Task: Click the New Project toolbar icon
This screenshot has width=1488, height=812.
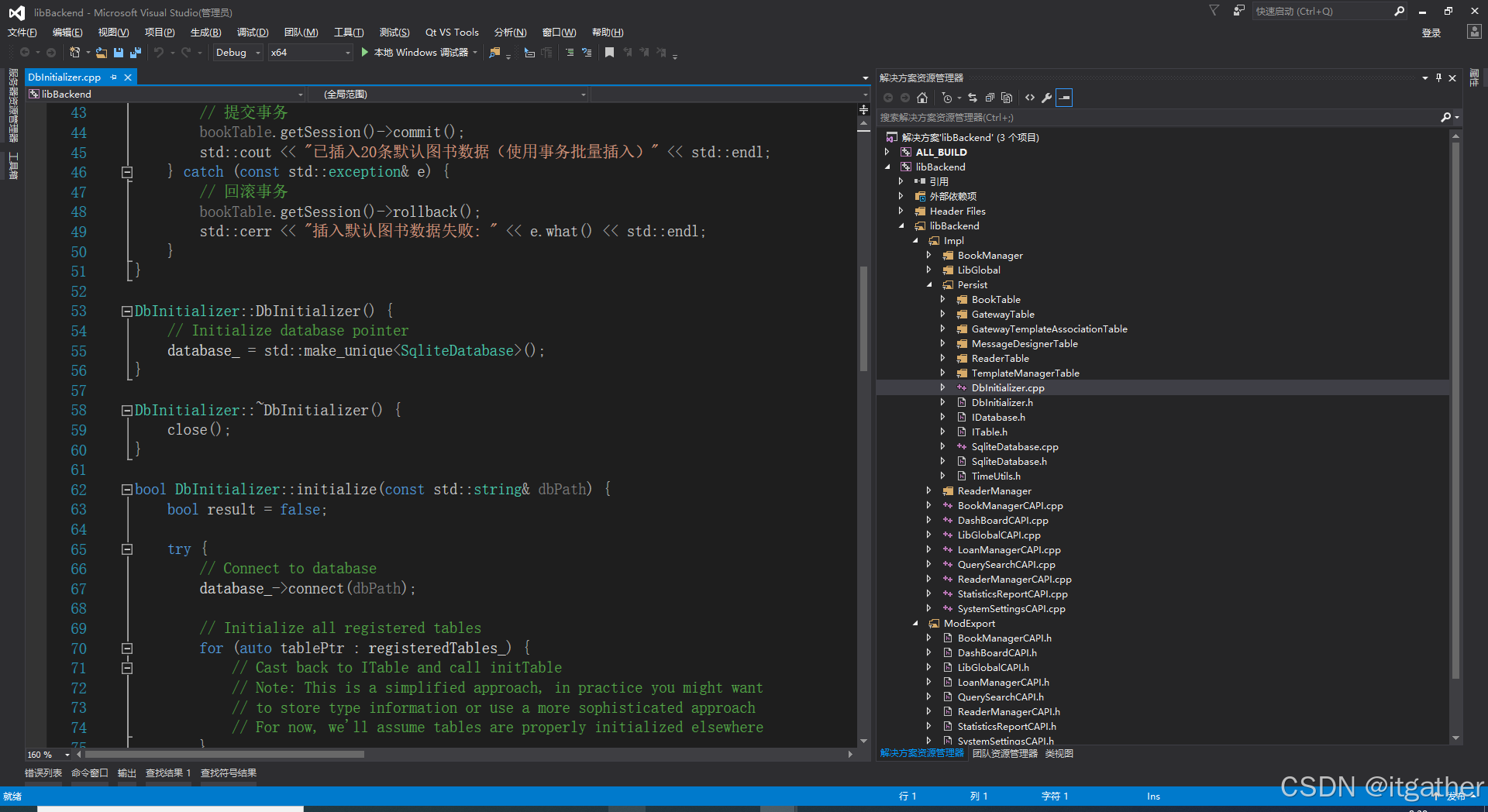Action: point(74,53)
